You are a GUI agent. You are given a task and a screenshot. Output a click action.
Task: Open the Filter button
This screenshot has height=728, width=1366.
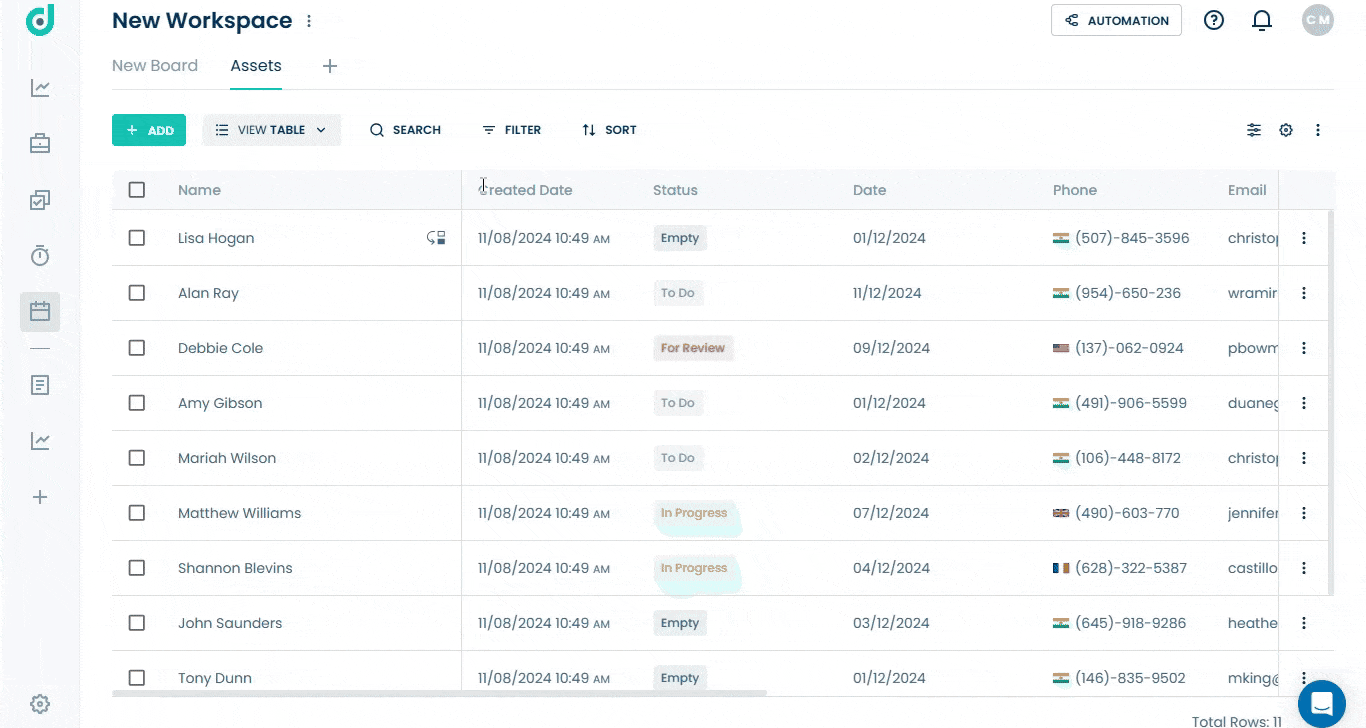[x=511, y=130]
